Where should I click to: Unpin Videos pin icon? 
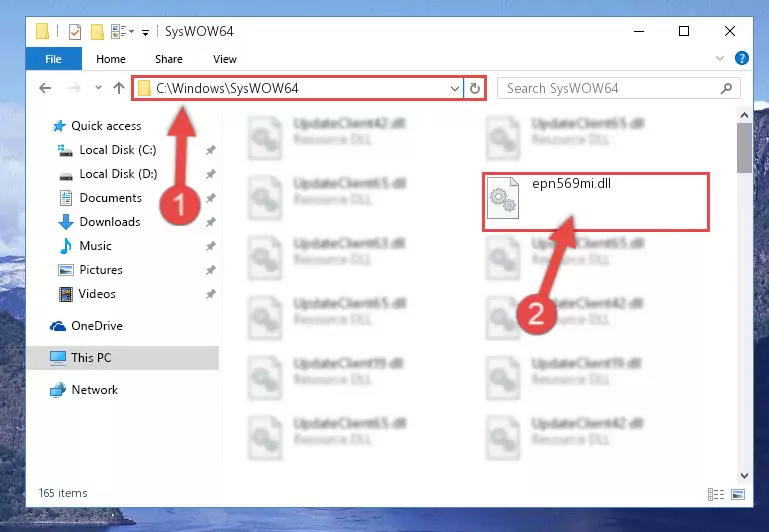(210, 294)
